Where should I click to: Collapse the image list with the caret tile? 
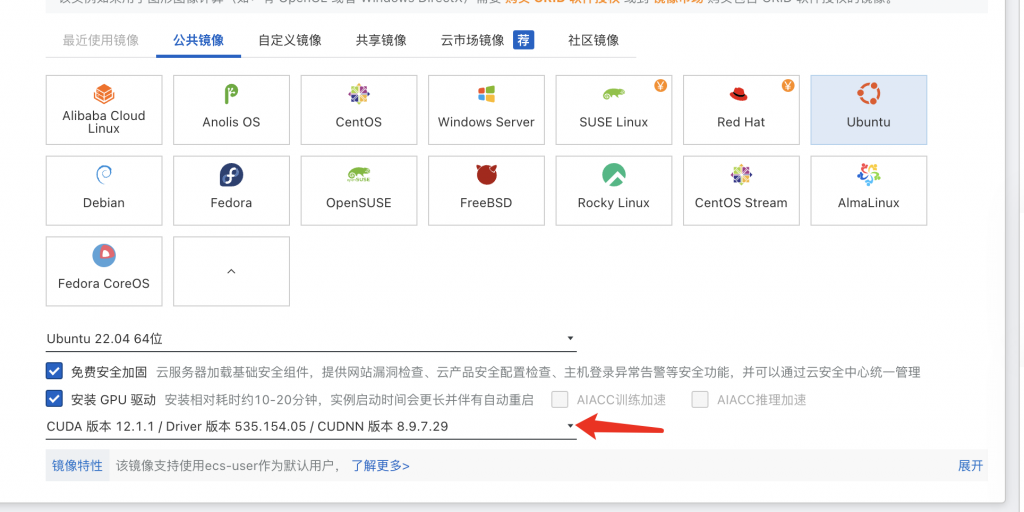231,271
